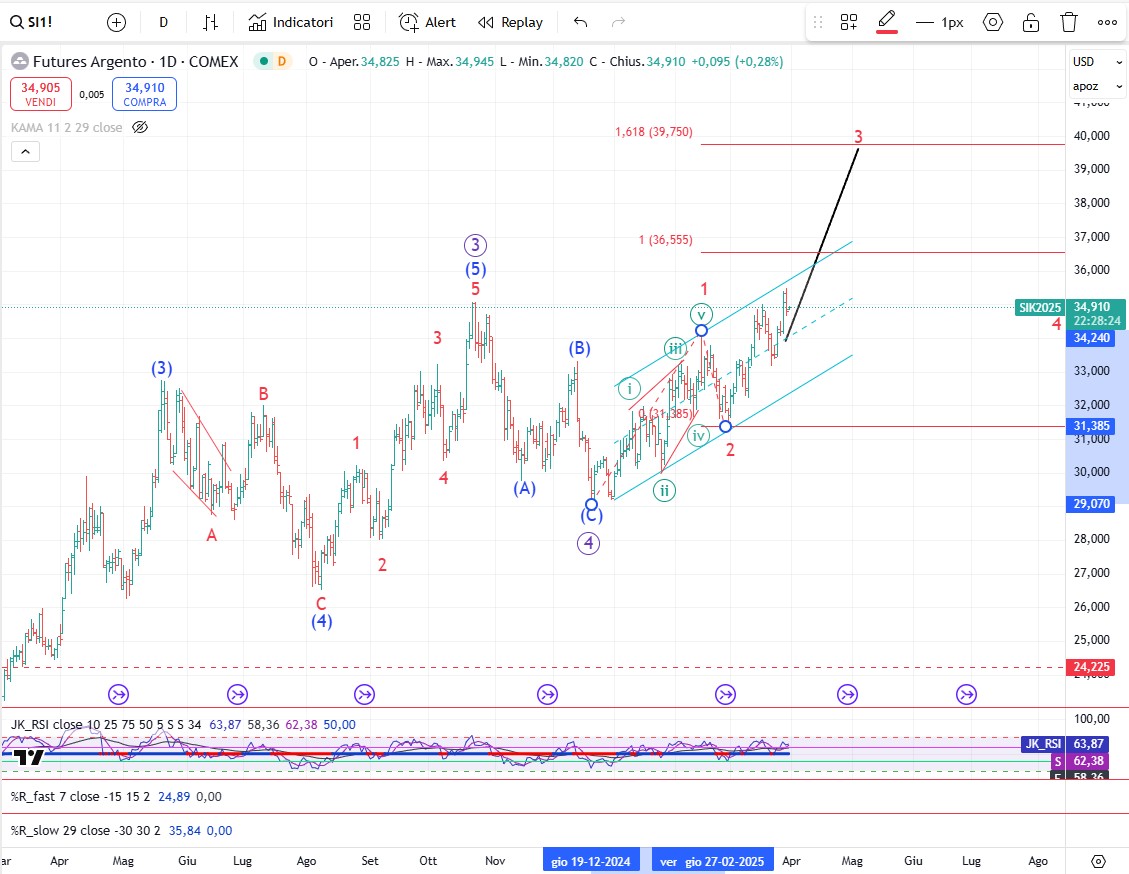The image size is (1129, 874).
Task: Click the 34,905 VENDI sell button
Action: [x=40, y=94]
